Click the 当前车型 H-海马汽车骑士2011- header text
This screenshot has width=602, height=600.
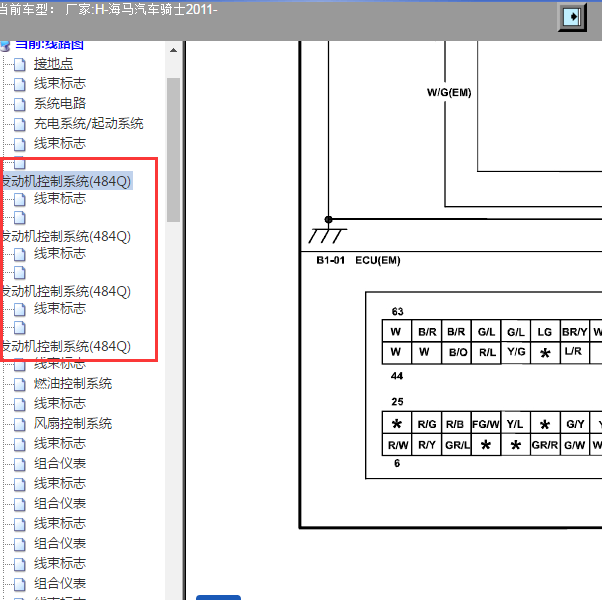108,9
